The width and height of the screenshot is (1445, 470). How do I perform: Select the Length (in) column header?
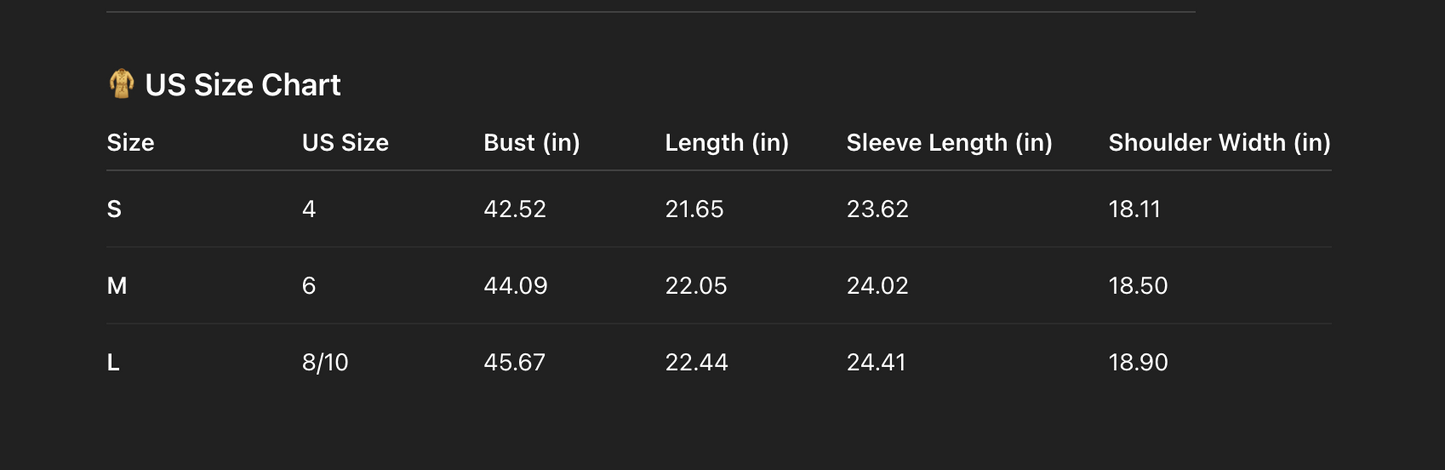click(727, 143)
